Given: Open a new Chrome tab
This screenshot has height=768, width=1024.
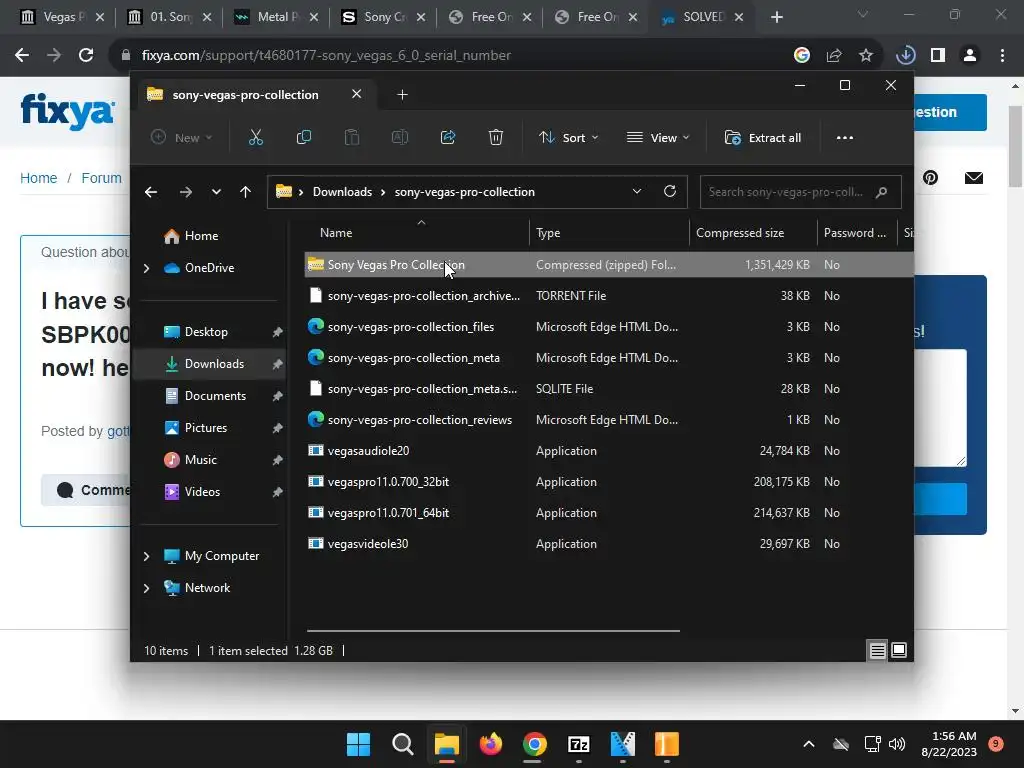Looking at the screenshot, I should tap(776, 17).
